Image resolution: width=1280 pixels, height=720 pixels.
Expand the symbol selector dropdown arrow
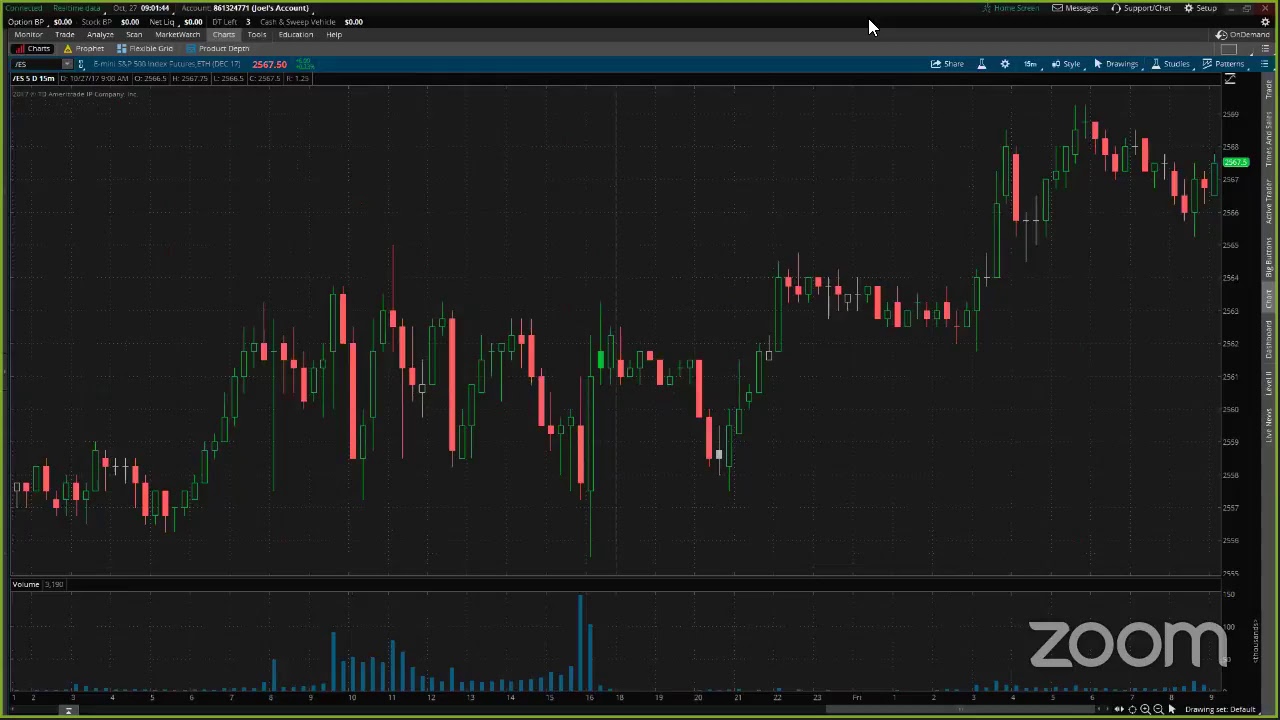click(67, 64)
